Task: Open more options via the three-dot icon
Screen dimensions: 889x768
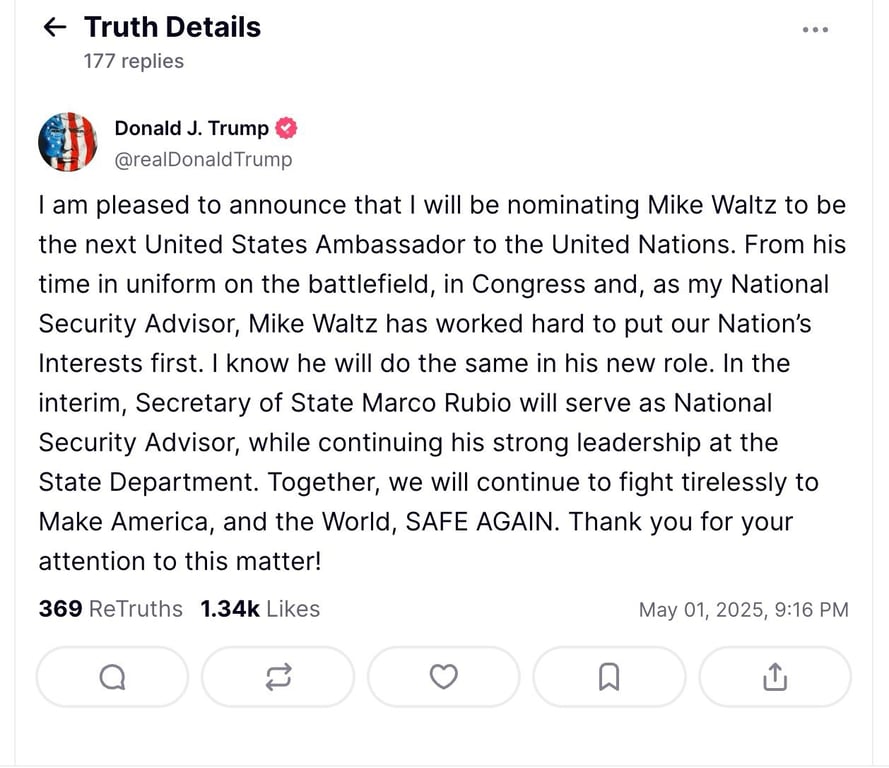Action: (815, 30)
